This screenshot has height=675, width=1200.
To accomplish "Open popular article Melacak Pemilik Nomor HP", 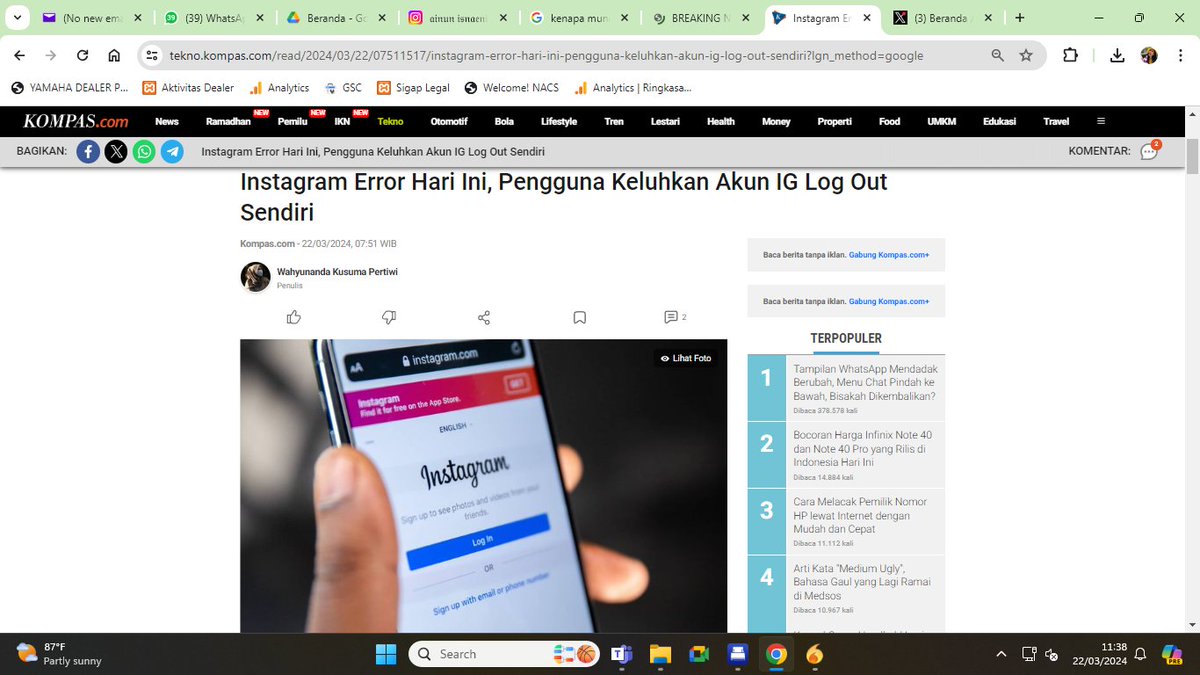I will pyautogui.click(x=860, y=515).
